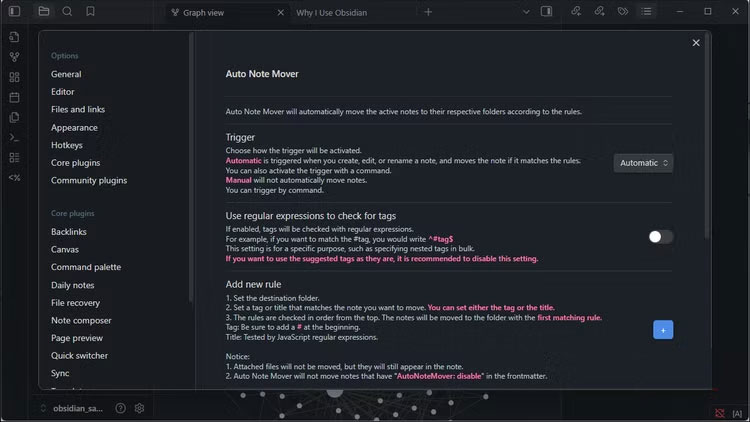Toggle the left sidebar collapse icon
This screenshot has width=750, height=422.
point(14,11)
